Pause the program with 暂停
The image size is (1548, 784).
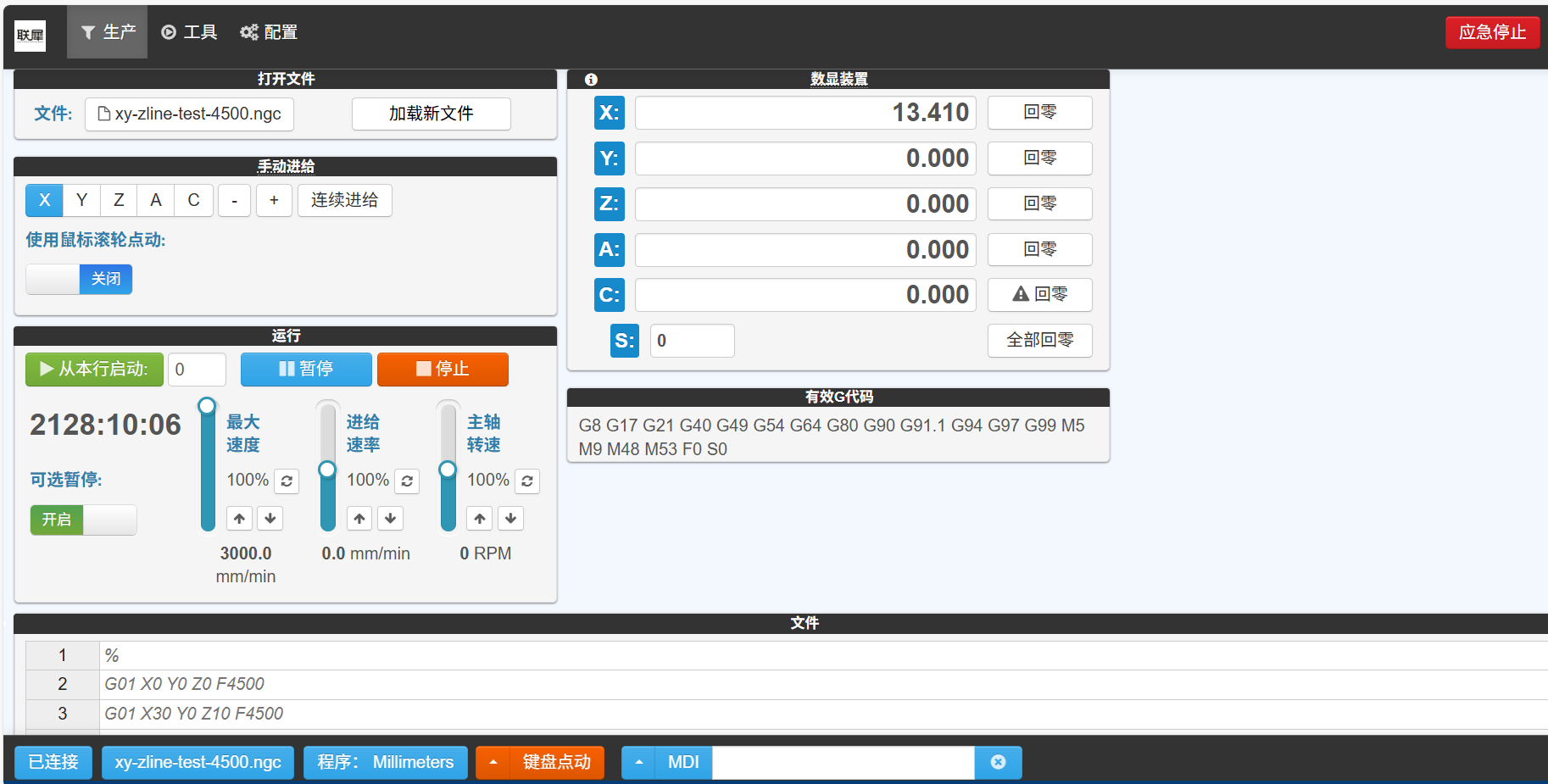(306, 370)
